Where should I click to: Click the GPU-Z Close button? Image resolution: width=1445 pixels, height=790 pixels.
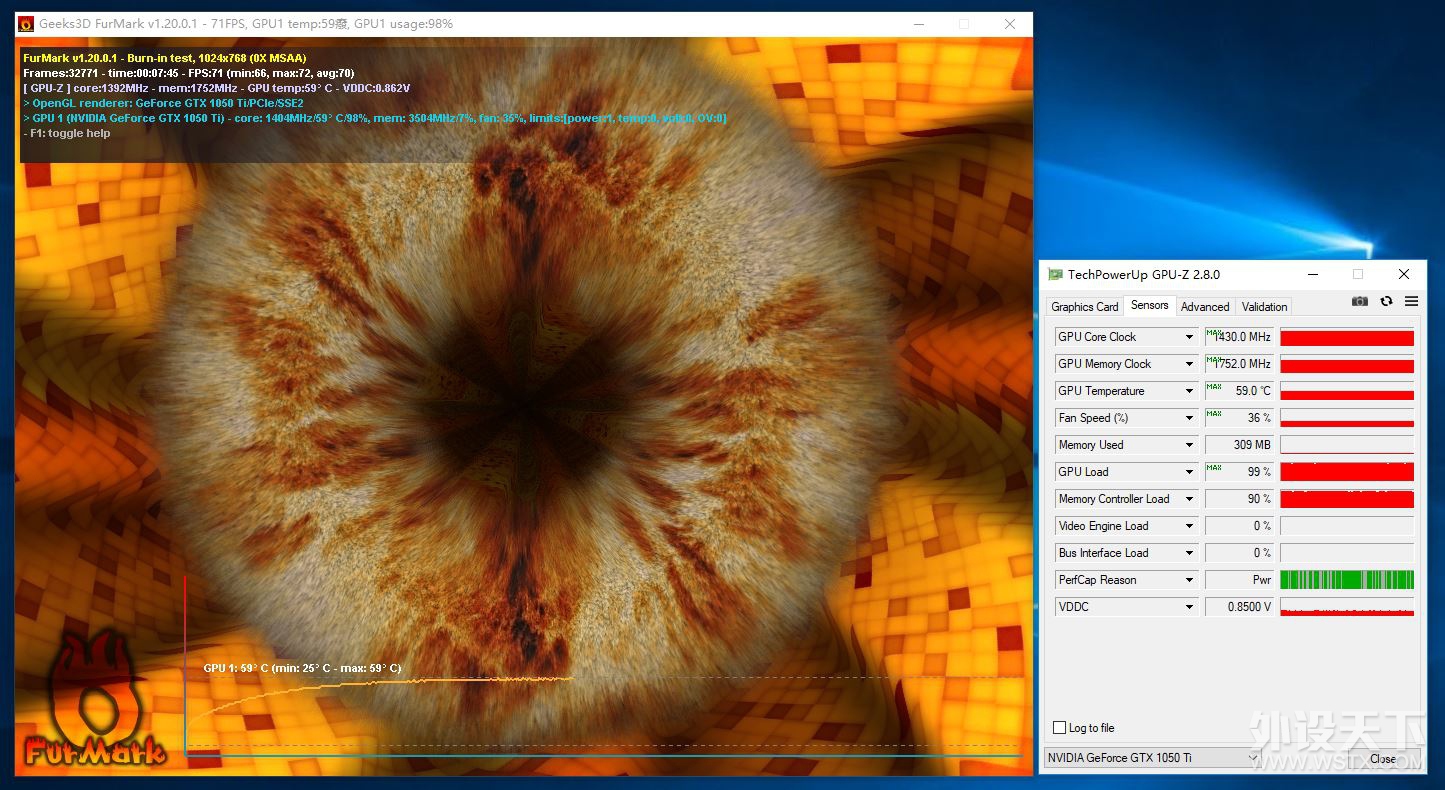pos(1383,759)
